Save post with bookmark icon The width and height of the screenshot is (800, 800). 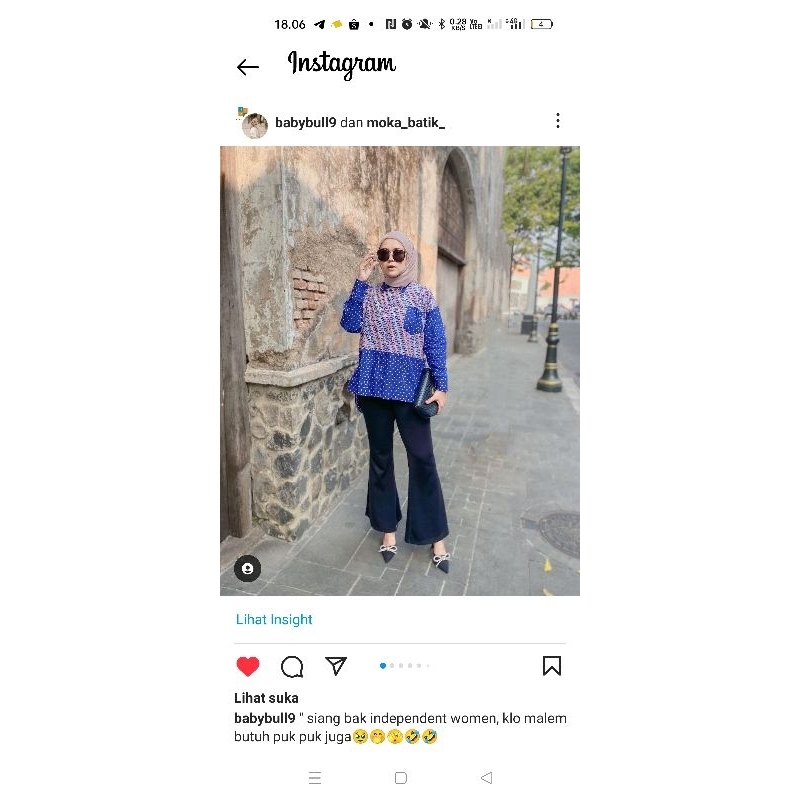coord(552,666)
